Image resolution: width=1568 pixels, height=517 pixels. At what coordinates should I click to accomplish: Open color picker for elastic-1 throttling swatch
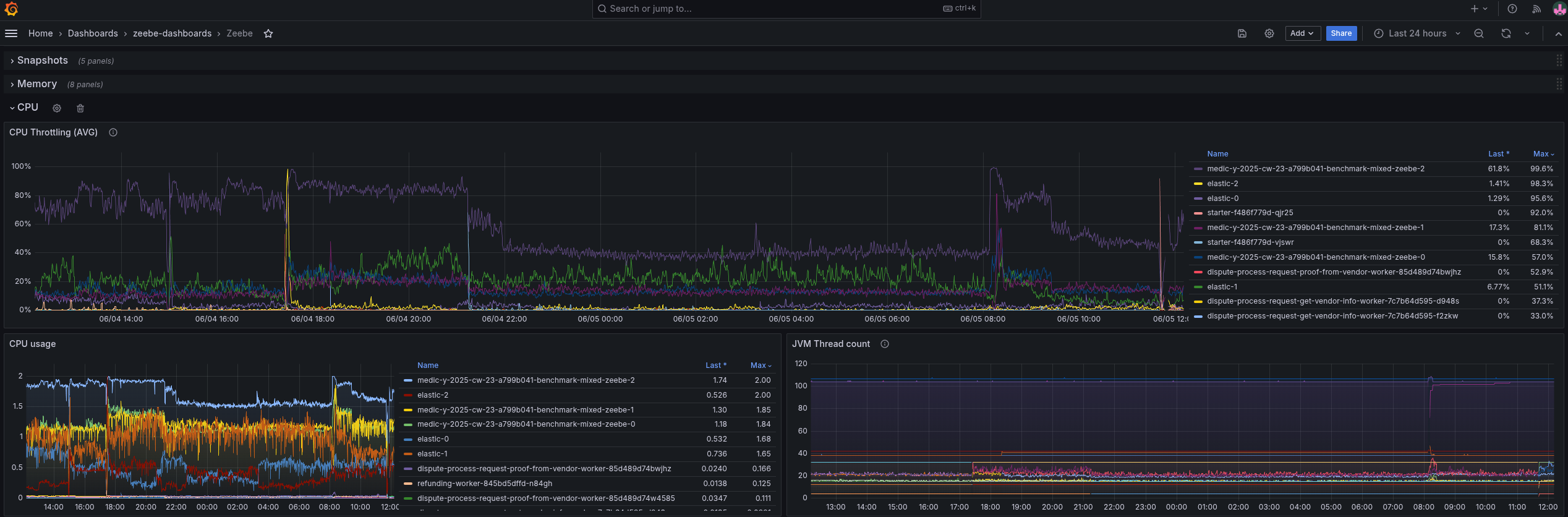click(1198, 287)
